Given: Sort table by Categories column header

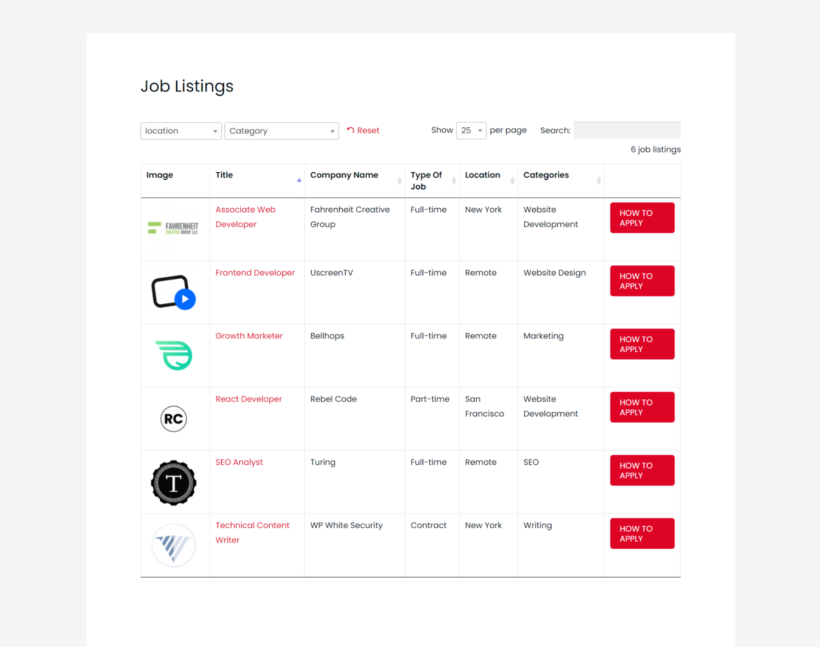Looking at the screenshot, I should pyautogui.click(x=546, y=175).
